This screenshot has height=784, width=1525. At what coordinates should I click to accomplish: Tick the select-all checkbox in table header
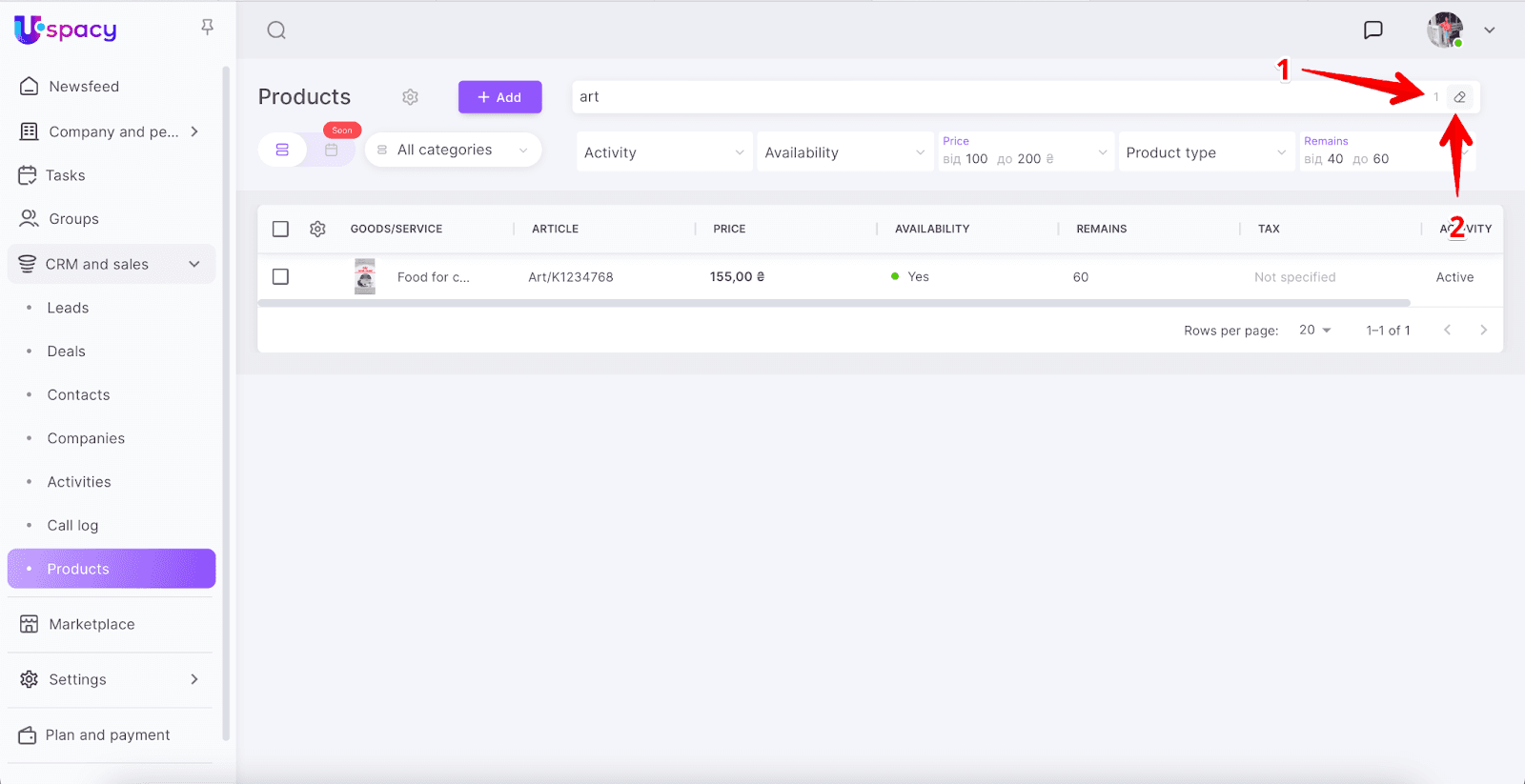click(280, 229)
